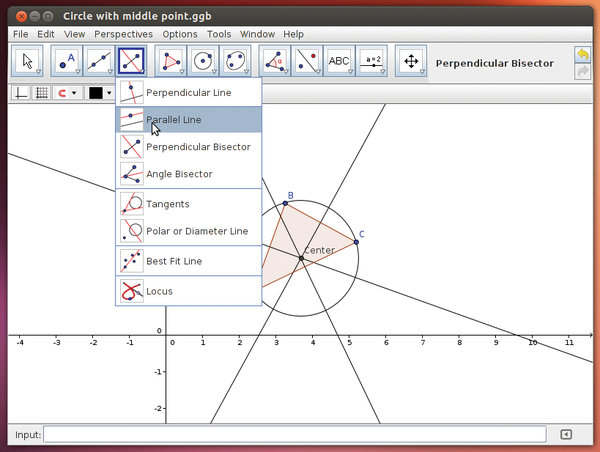Select the New Point tool
The image size is (600, 452).
[x=66, y=61]
